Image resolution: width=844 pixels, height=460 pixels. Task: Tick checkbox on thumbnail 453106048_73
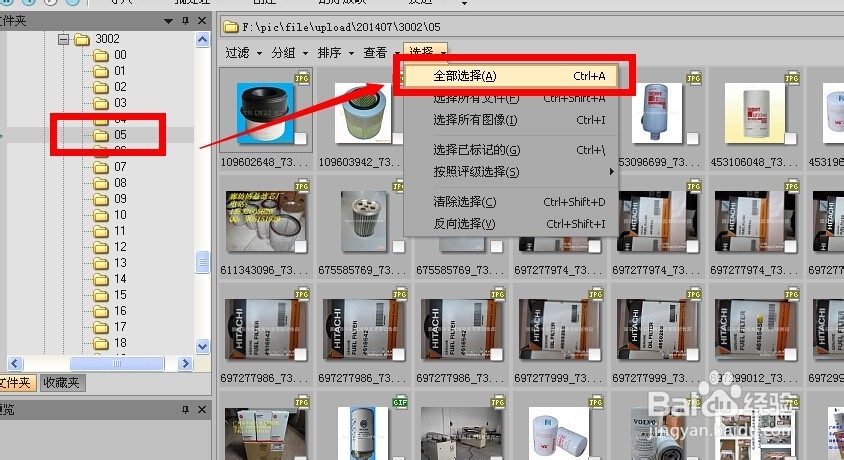(790, 139)
